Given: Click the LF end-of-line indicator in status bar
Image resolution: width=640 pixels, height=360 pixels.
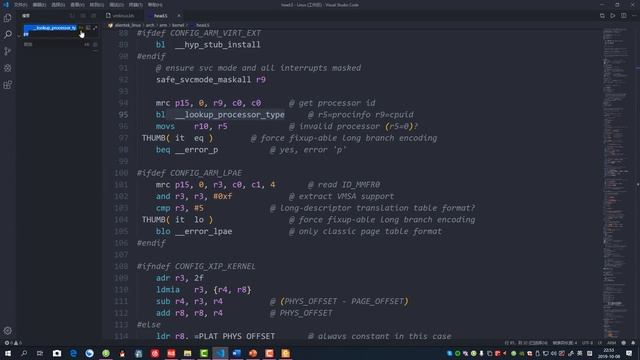Looking at the screenshot, I should pyautogui.click(x=600, y=343).
